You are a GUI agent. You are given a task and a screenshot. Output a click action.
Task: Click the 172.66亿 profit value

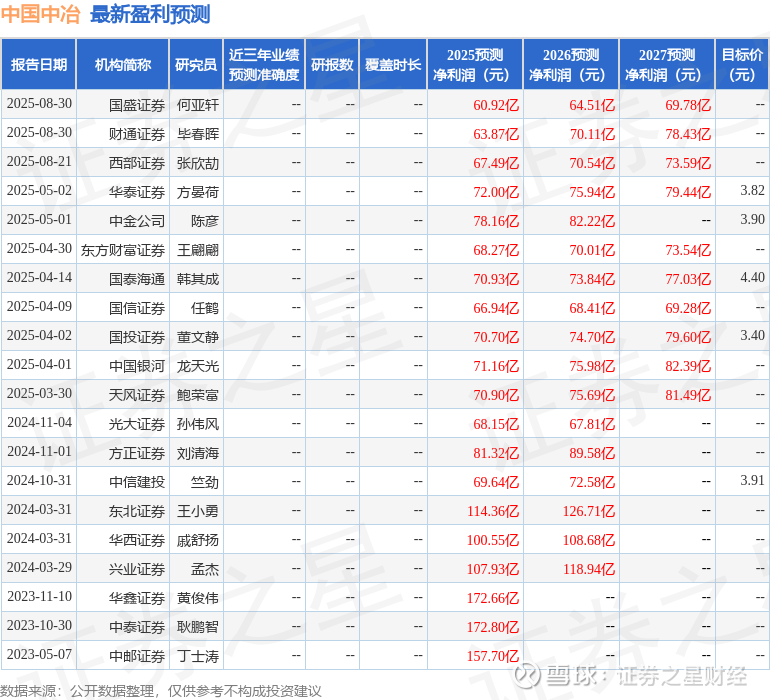click(x=493, y=598)
